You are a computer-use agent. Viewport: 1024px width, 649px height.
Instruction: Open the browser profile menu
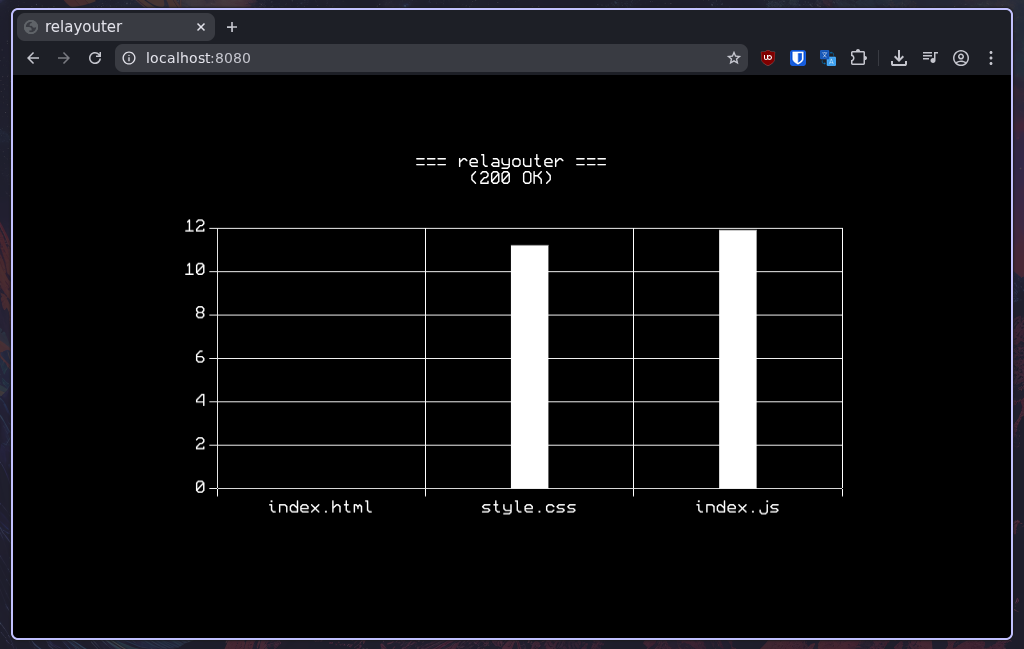click(x=961, y=58)
